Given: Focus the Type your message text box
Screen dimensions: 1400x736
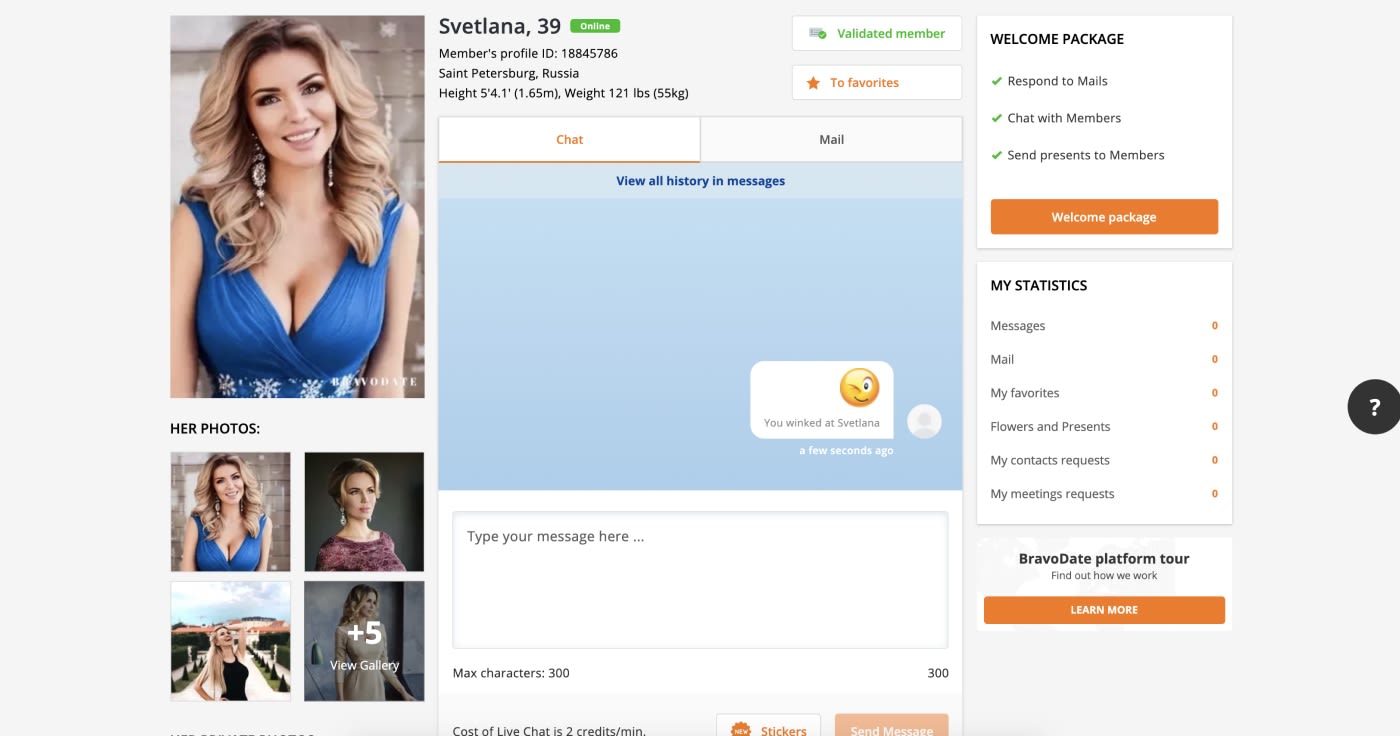Looking at the screenshot, I should (700, 580).
